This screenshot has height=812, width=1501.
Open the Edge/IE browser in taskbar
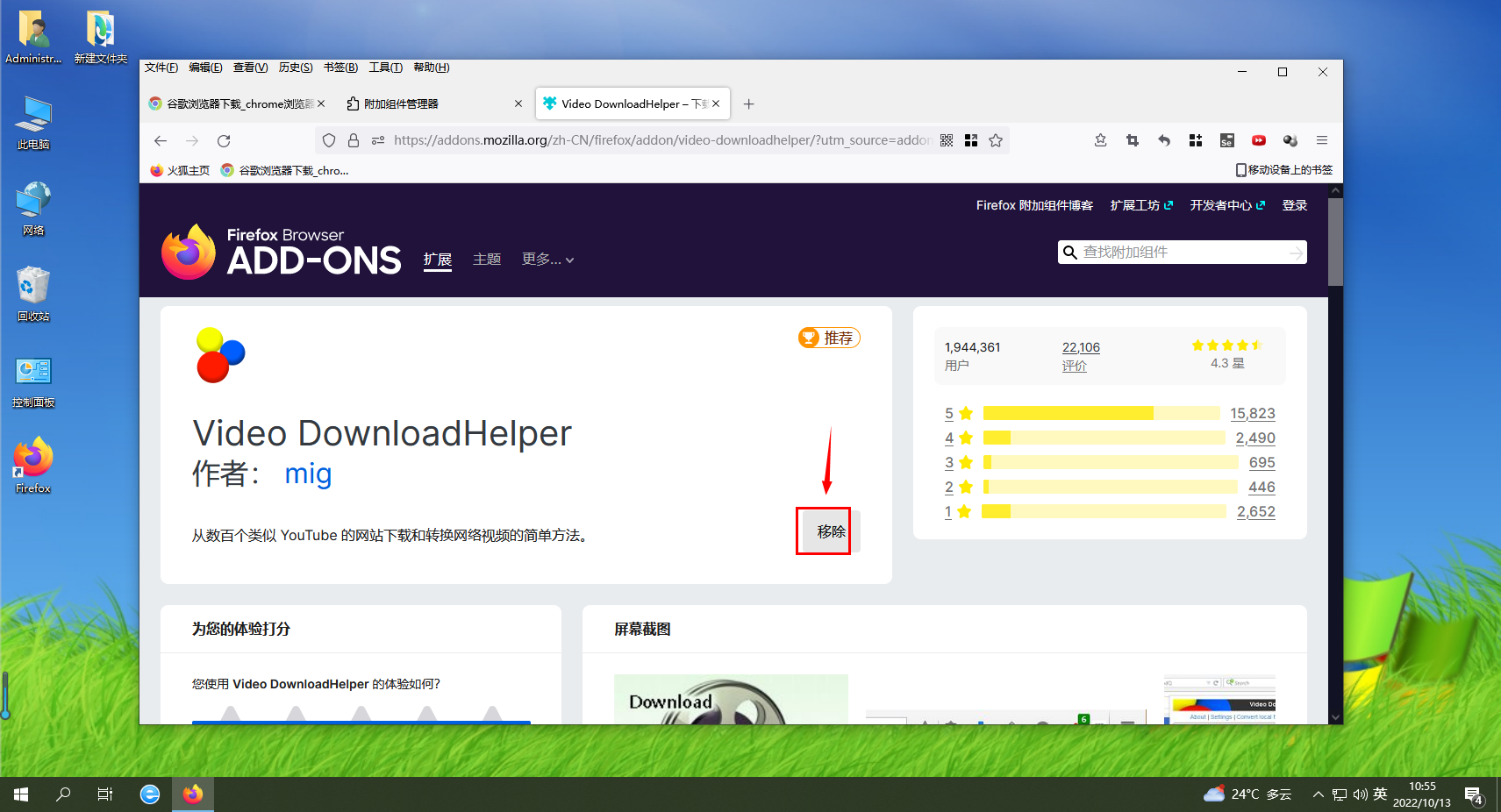pos(150,794)
